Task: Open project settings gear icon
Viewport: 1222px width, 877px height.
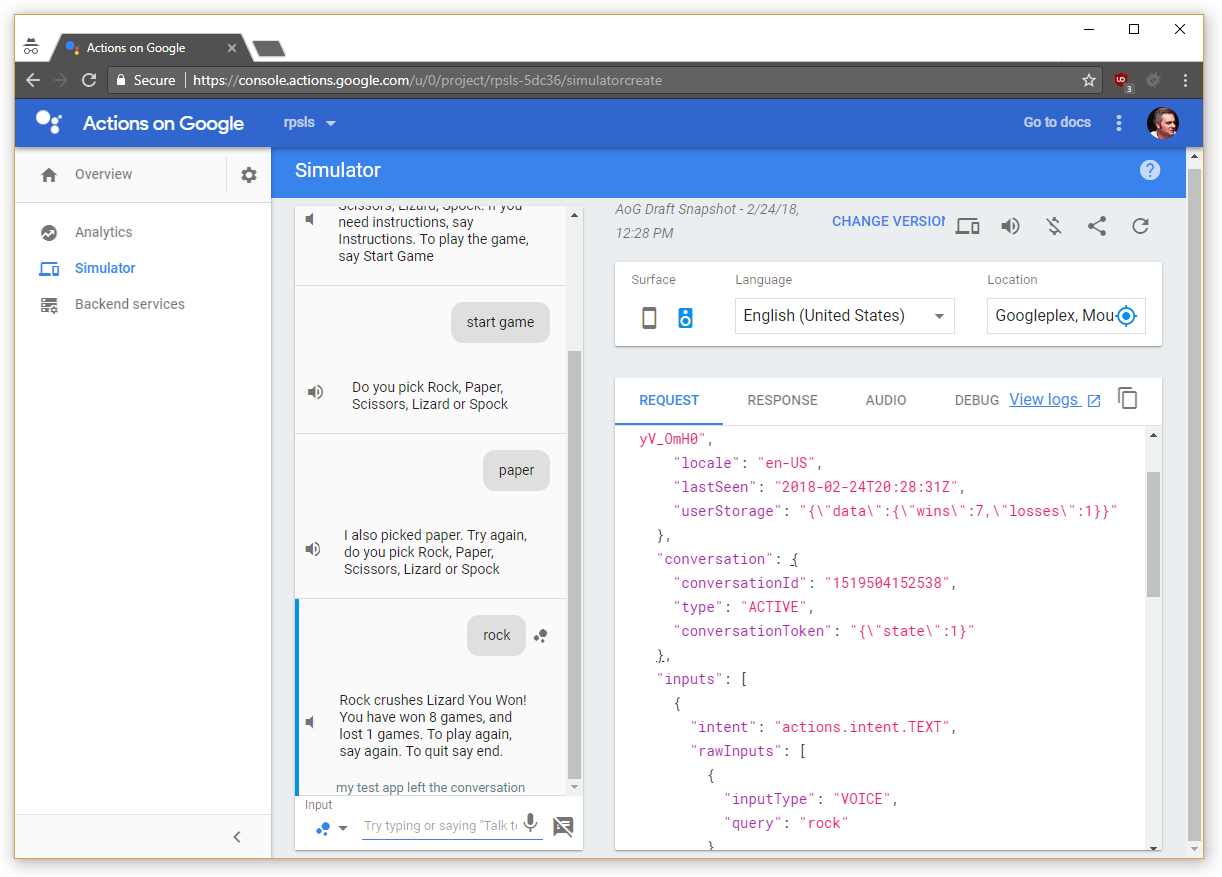Action: coord(249,175)
